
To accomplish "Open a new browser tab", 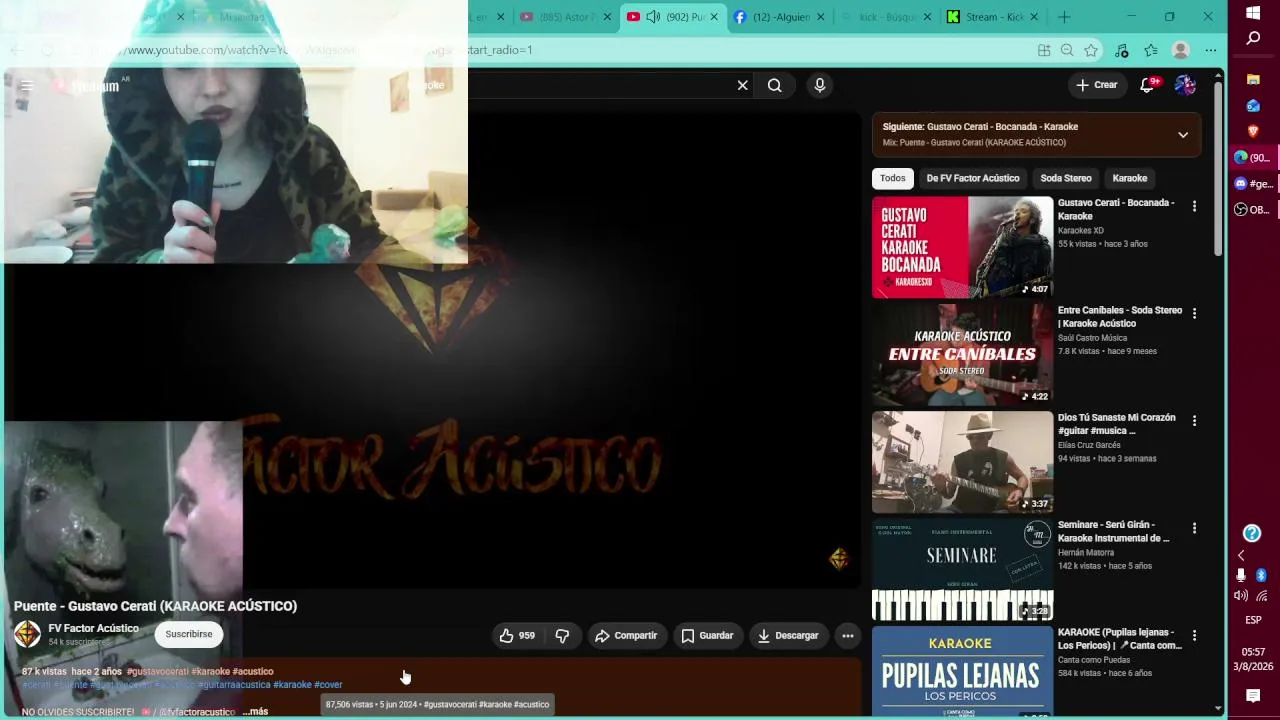I will (1064, 17).
